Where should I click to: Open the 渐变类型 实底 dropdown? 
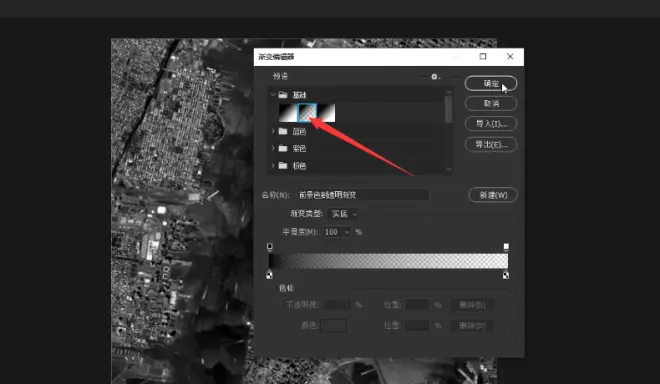pyautogui.click(x=344, y=214)
